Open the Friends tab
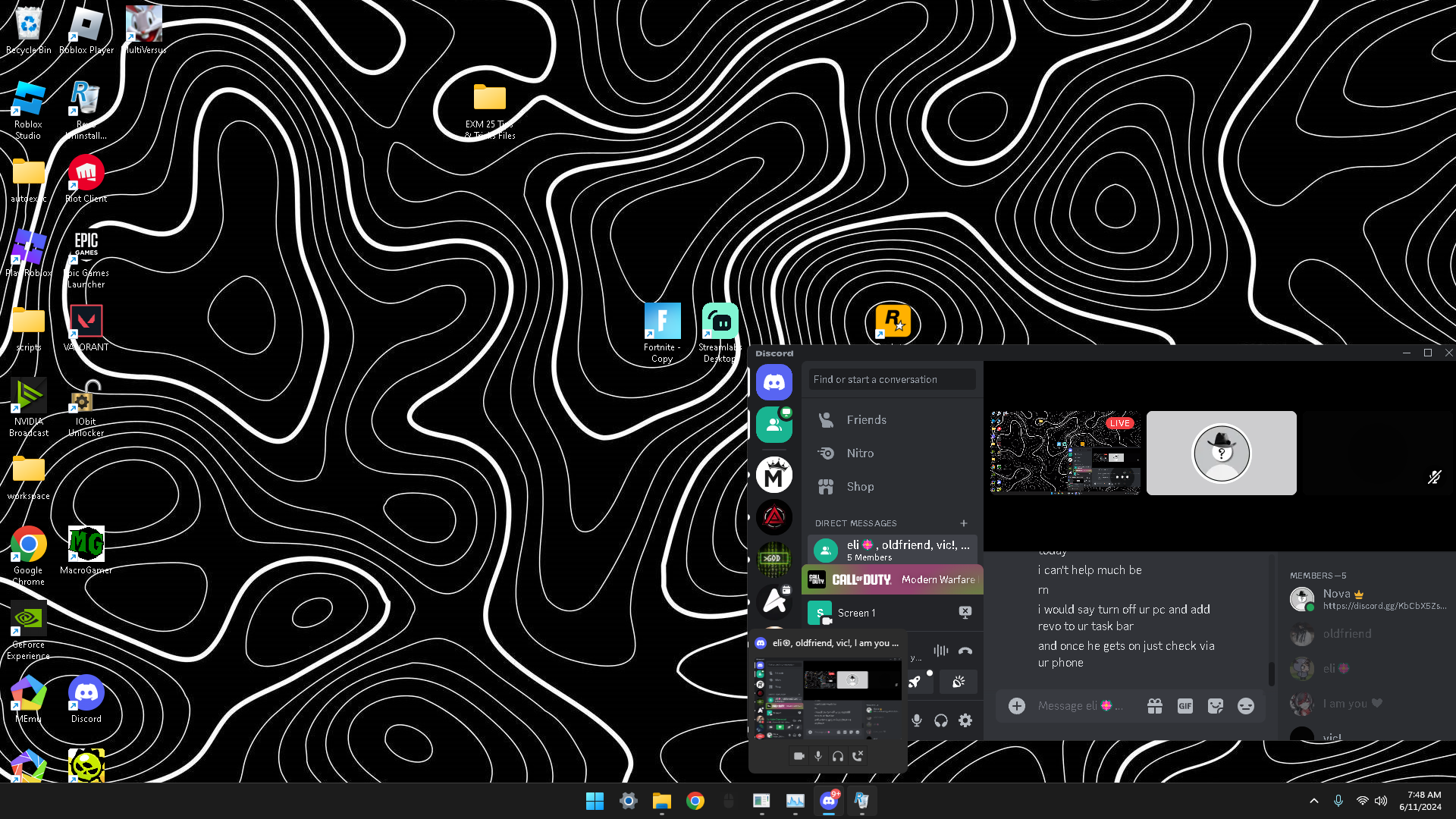This screenshot has width=1456, height=819. click(866, 420)
